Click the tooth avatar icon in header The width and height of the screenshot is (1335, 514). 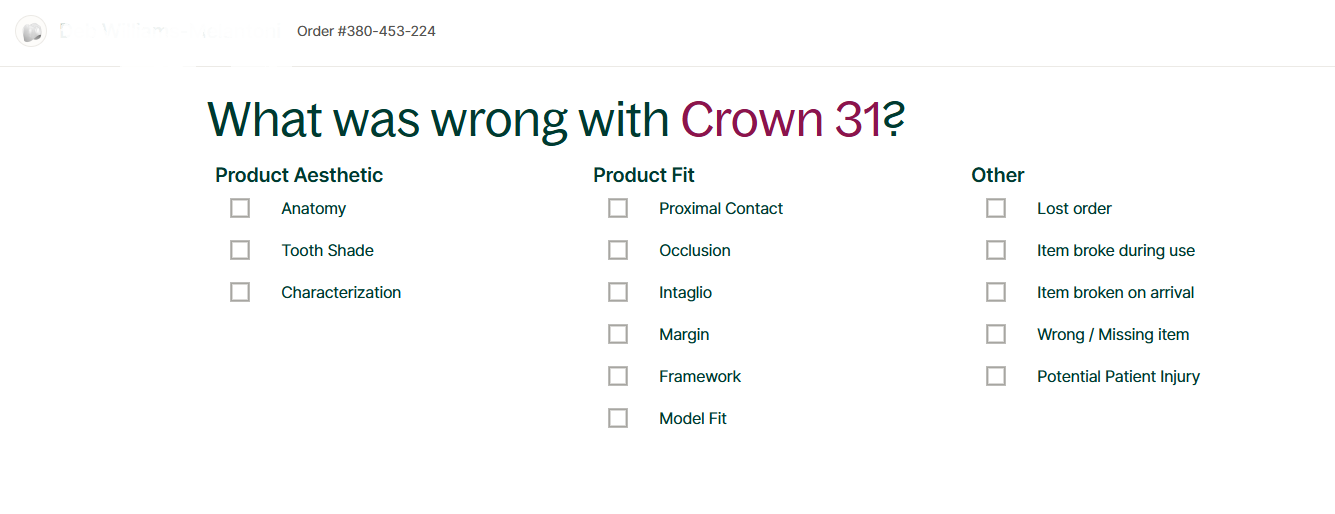pyautogui.click(x=31, y=31)
